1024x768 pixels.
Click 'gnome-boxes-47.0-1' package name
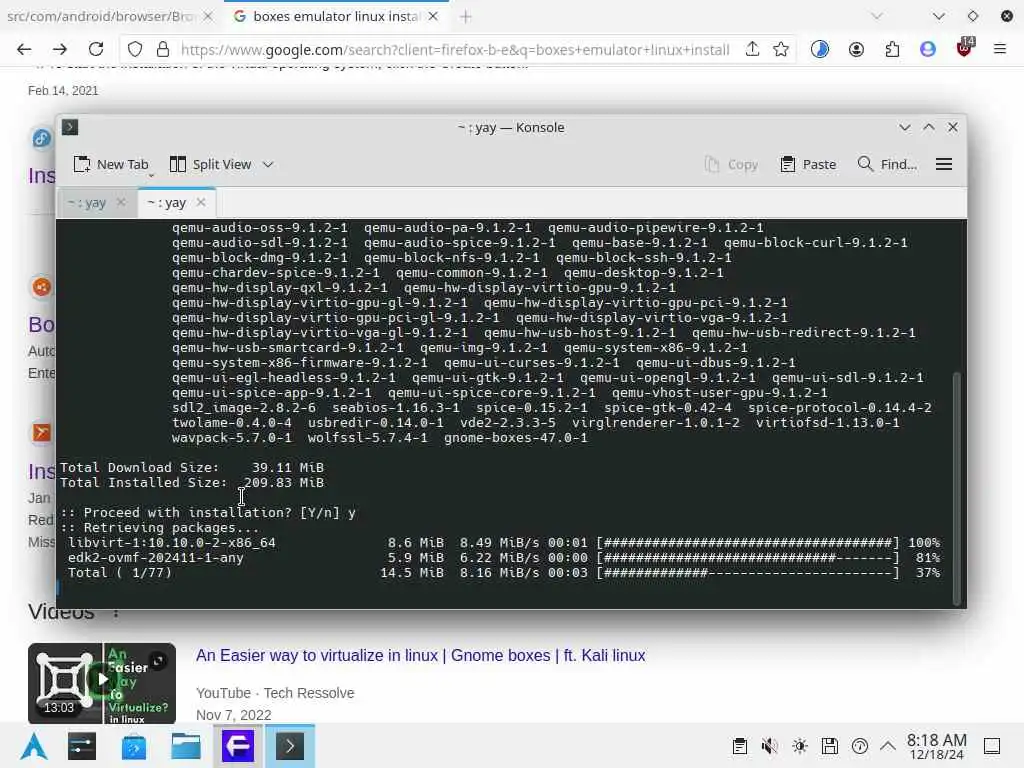click(515, 438)
